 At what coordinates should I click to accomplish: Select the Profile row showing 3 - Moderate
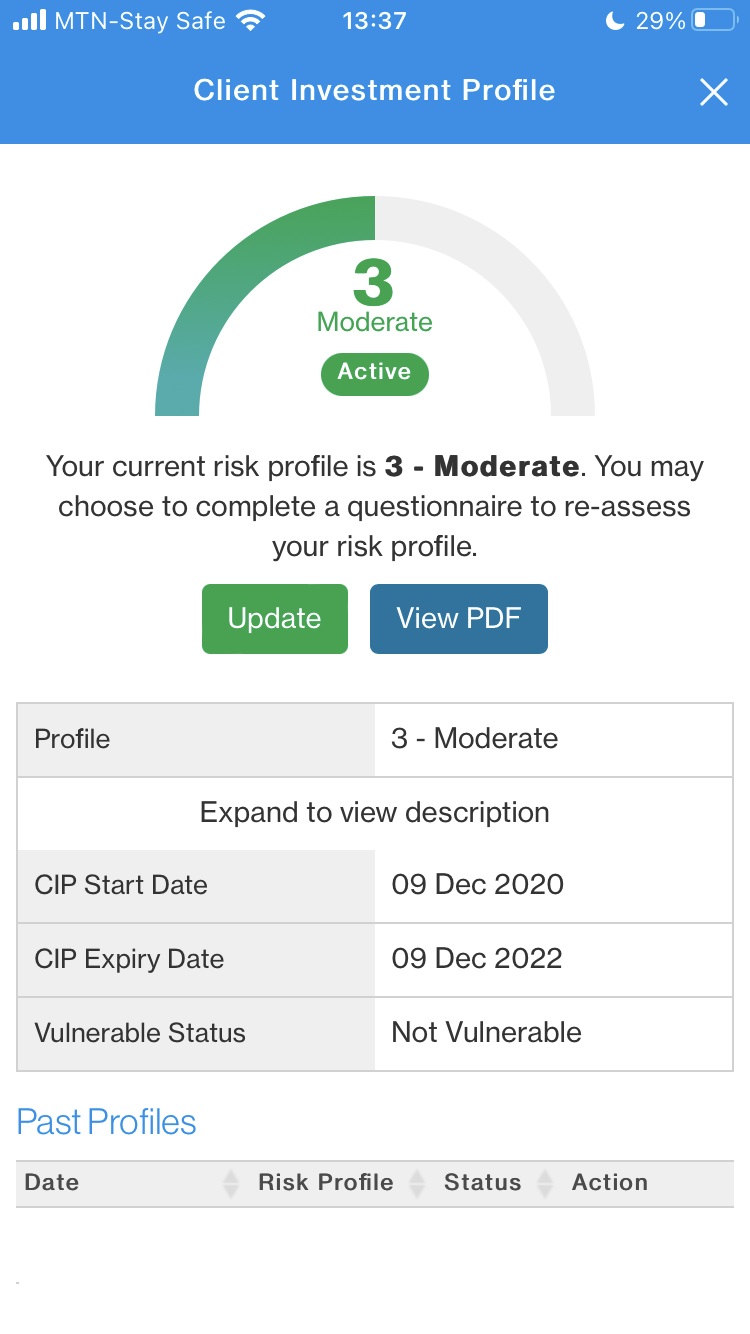click(x=374, y=739)
